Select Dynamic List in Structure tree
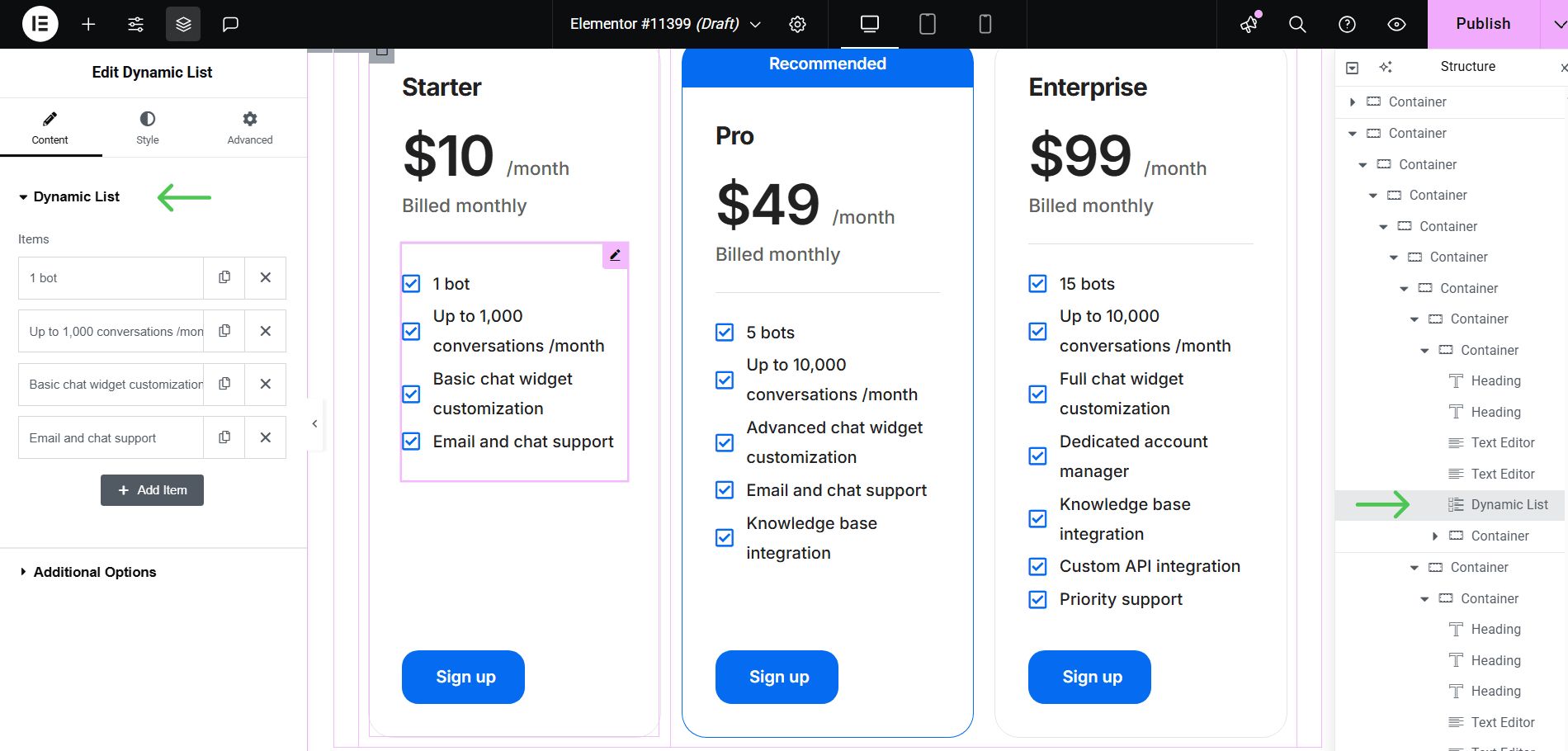1568x751 pixels. pyautogui.click(x=1509, y=504)
